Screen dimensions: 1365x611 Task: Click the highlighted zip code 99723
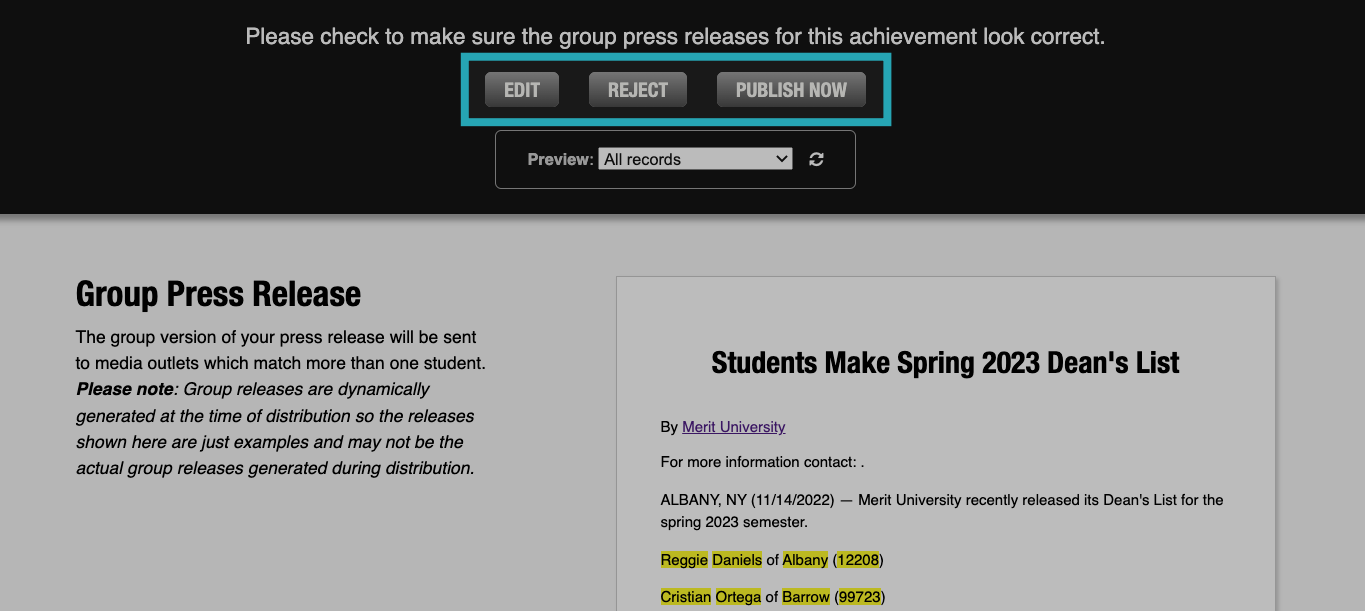pos(859,596)
